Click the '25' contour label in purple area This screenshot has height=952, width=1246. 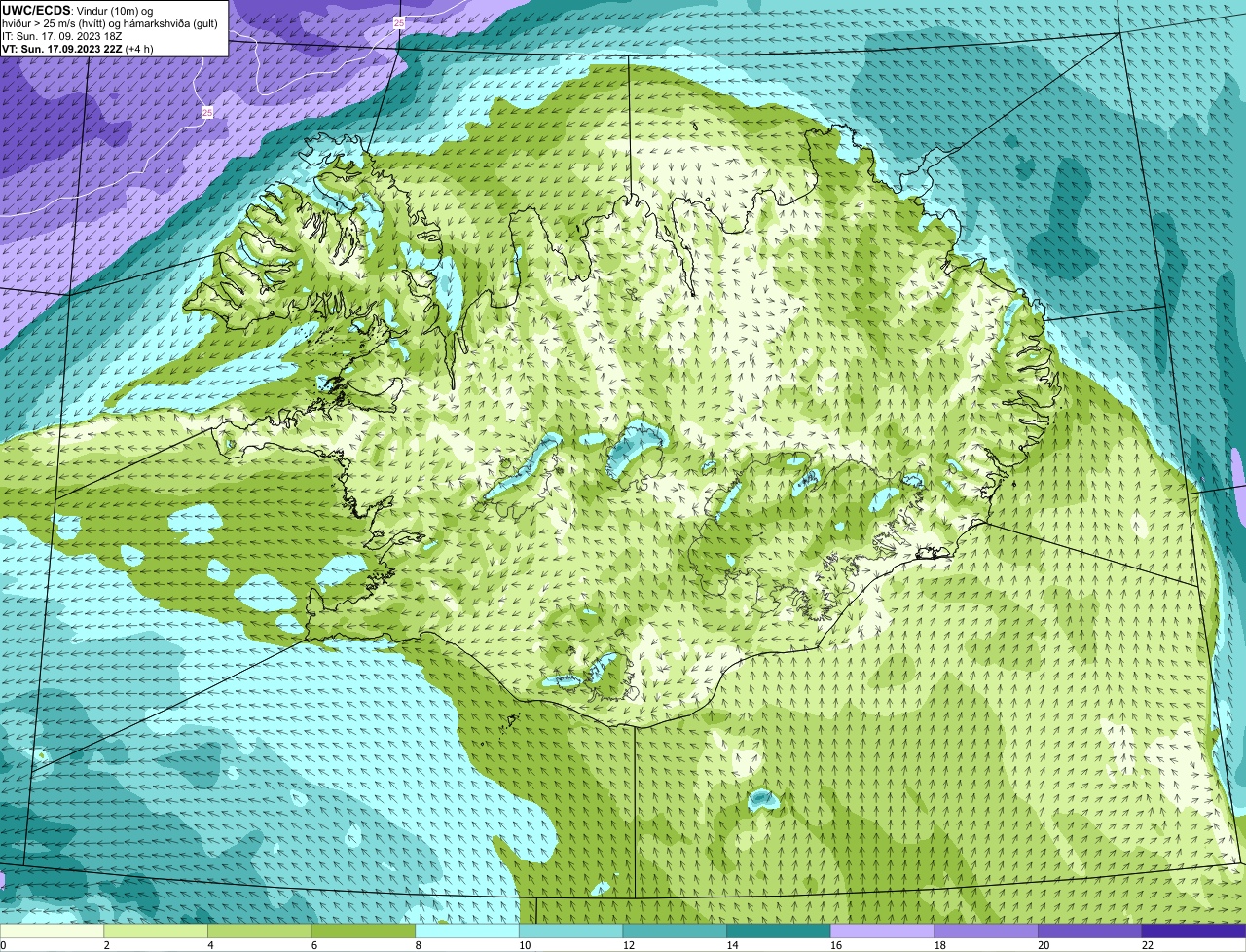tap(207, 113)
